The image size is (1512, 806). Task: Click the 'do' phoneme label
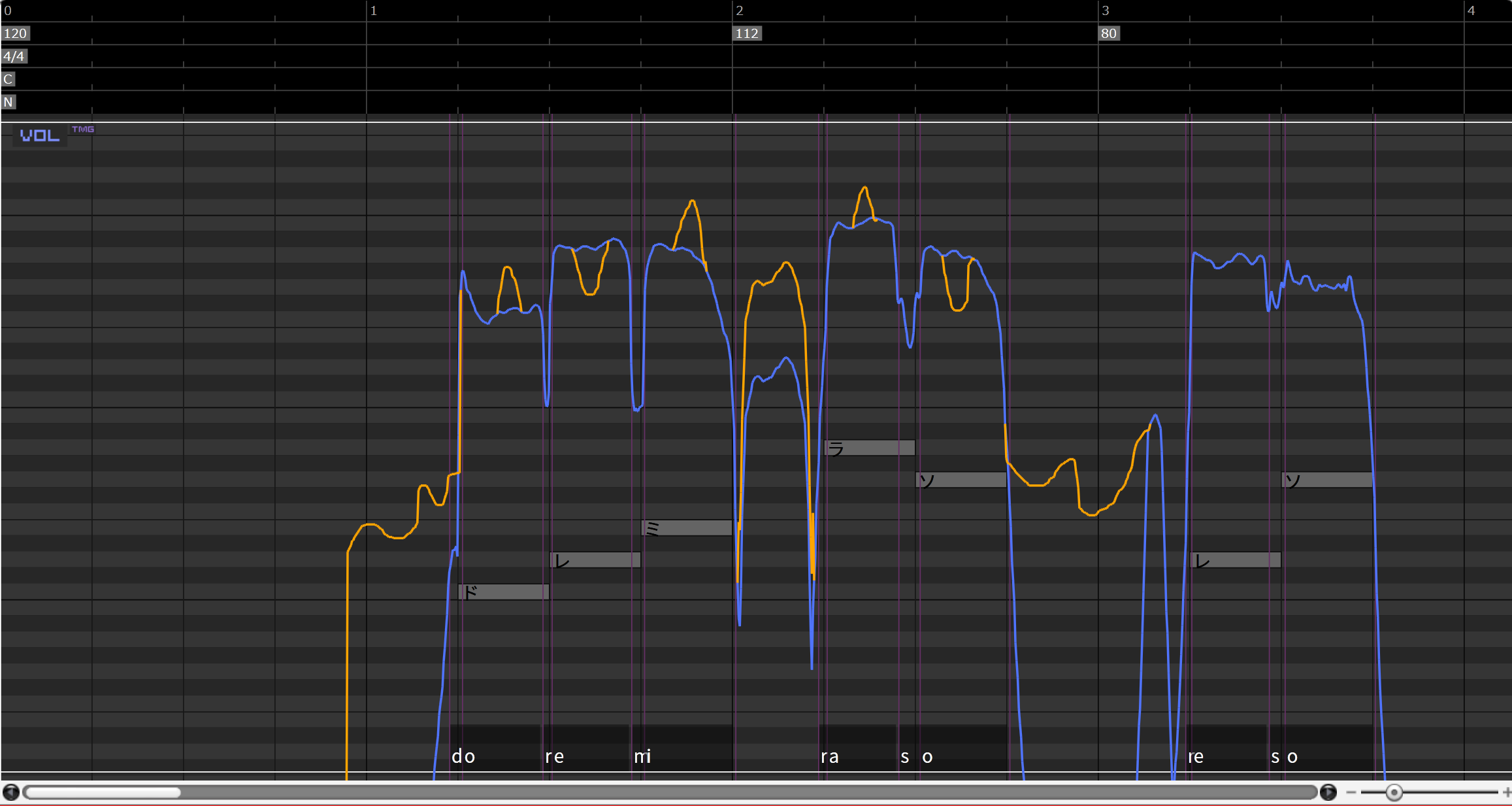pyautogui.click(x=463, y=756)
